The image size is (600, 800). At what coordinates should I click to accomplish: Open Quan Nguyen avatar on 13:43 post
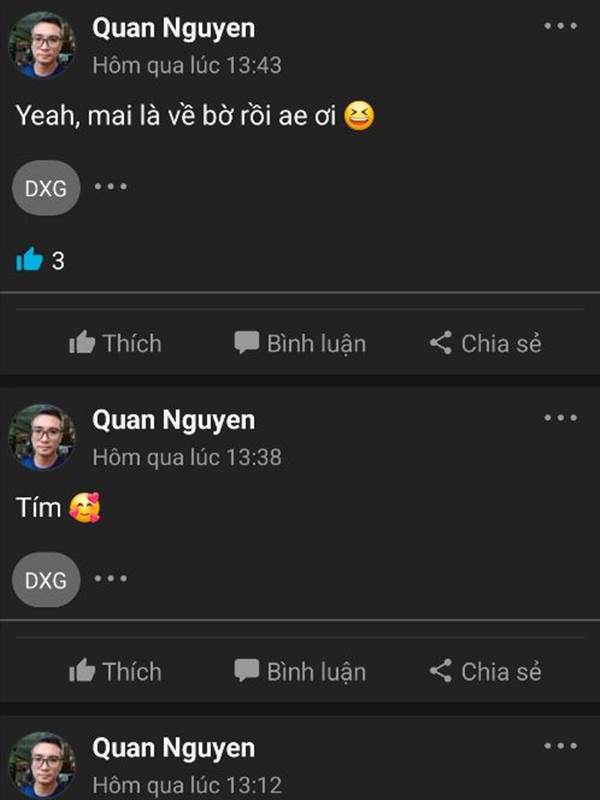pos(42,45)
